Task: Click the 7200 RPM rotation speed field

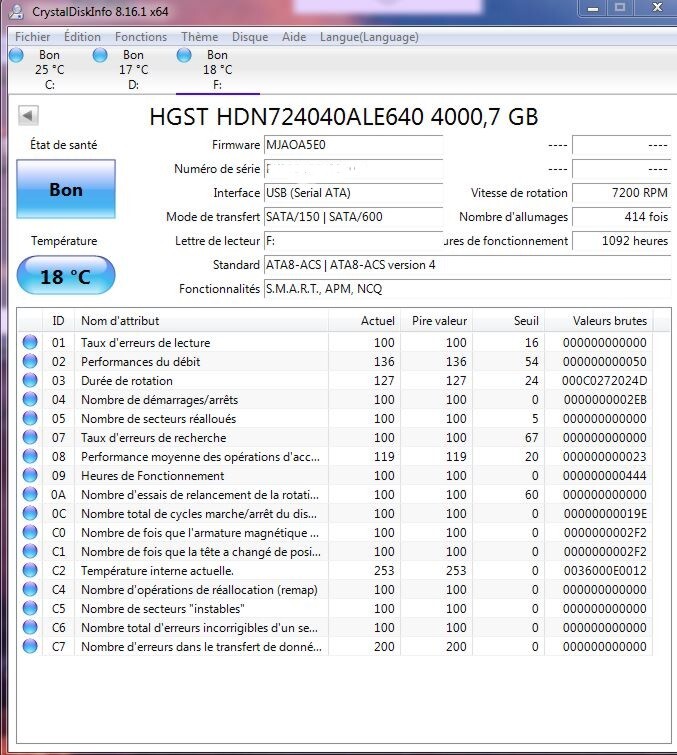Action: click(x=622, y=193)
